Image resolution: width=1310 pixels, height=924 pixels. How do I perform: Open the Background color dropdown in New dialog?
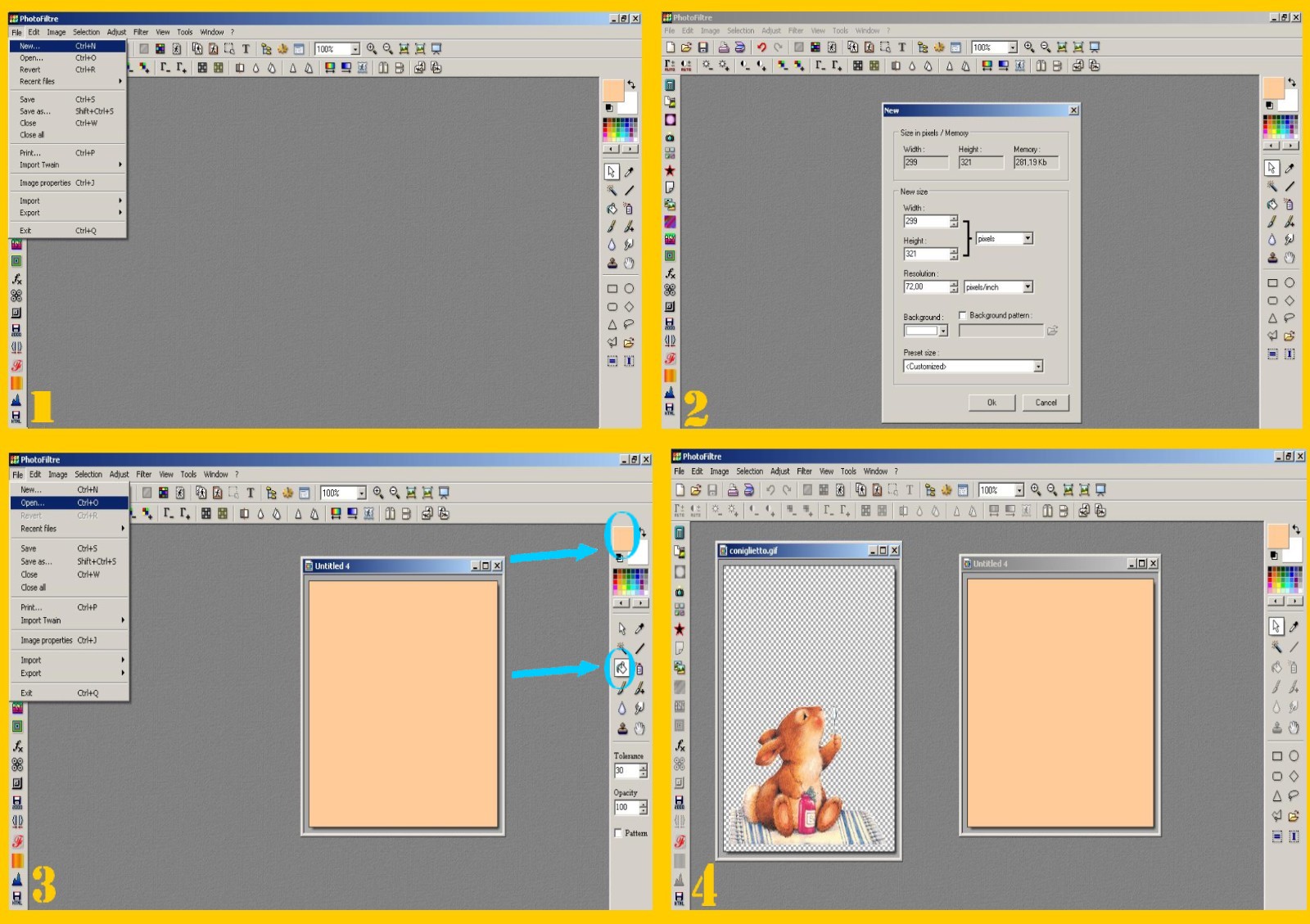coord(943,331)
